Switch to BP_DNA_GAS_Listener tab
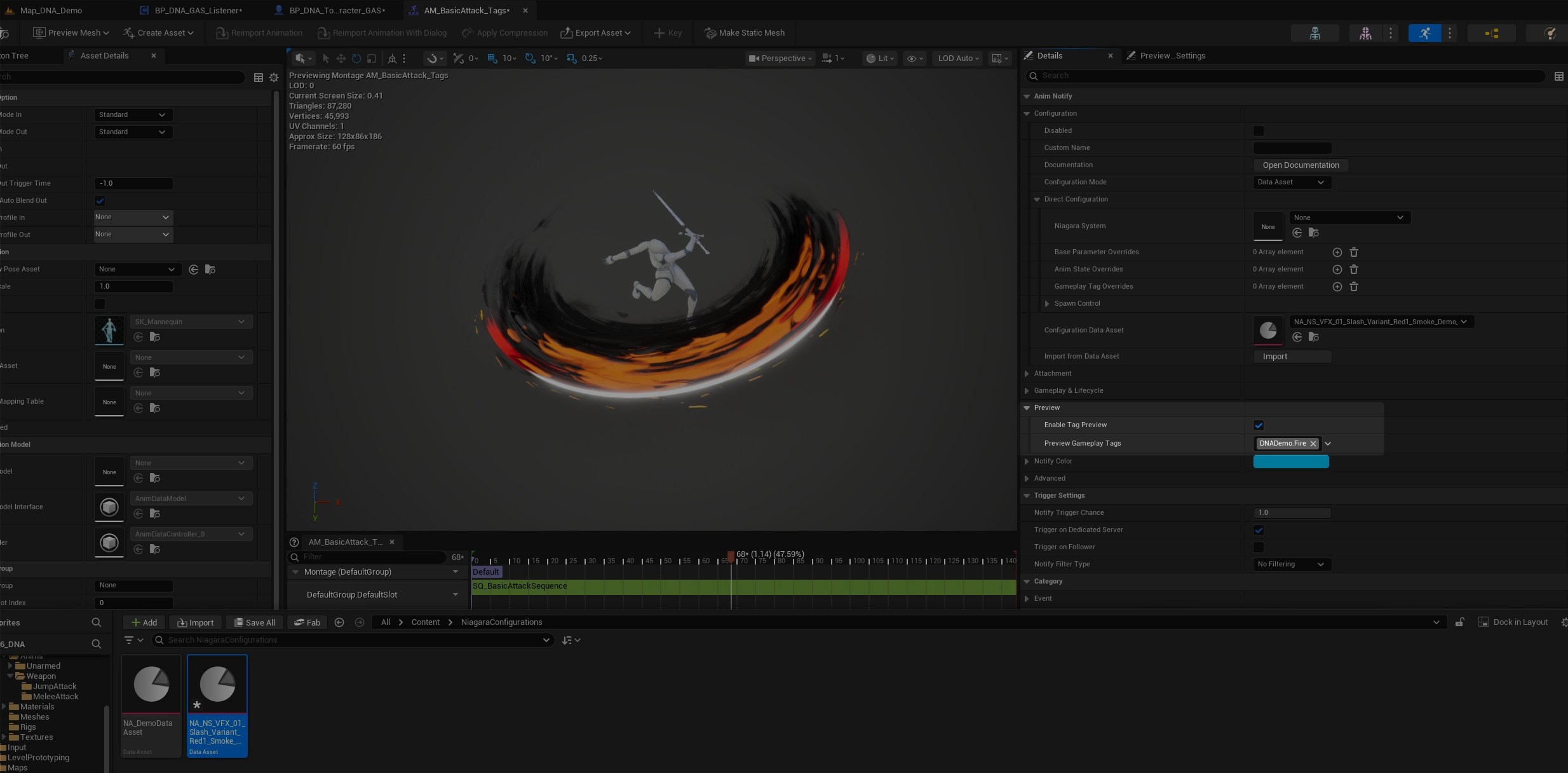The width and height of the screenshot is (1568, 773). click(x=198, y=10)
